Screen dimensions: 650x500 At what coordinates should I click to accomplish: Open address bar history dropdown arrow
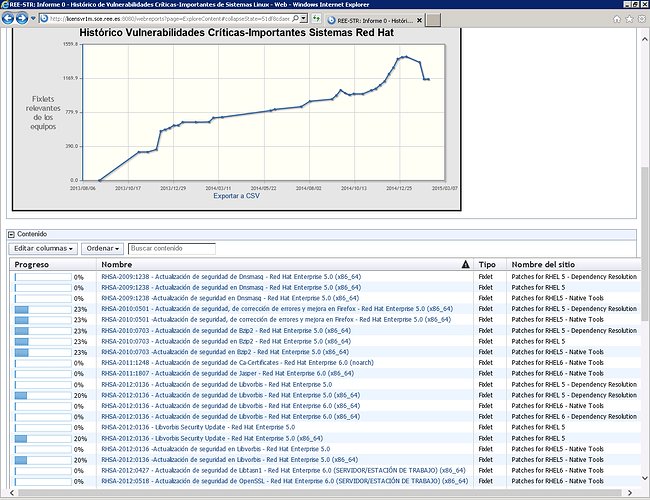tap(304, 19)
